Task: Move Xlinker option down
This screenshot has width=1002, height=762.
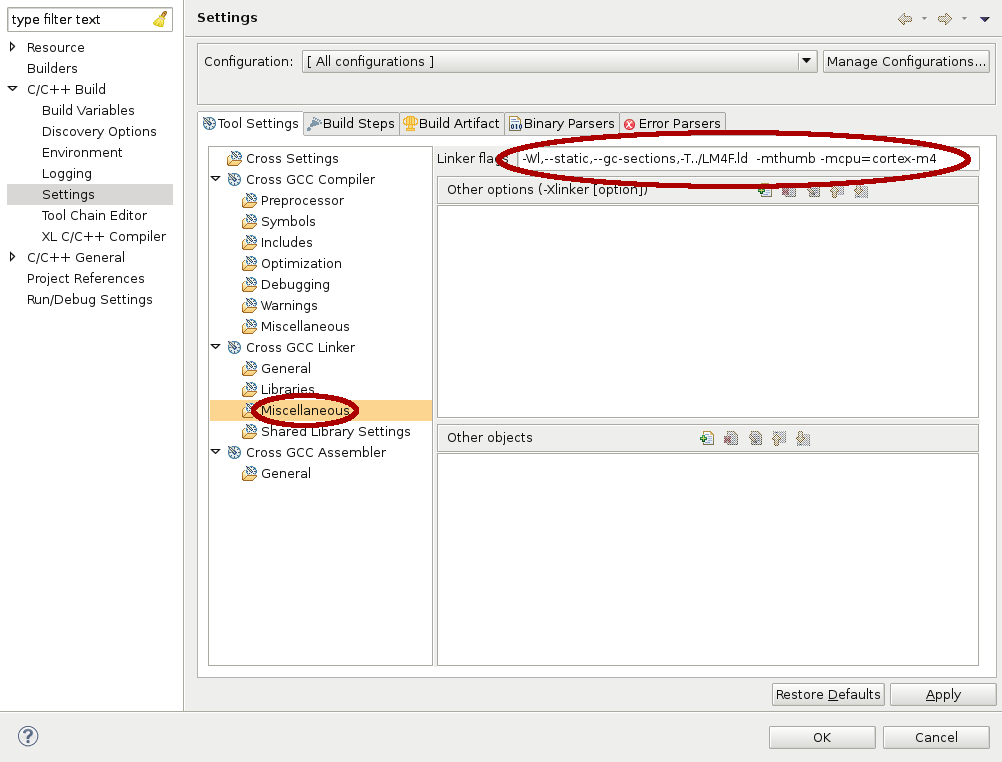Action: tap(861, 191)
